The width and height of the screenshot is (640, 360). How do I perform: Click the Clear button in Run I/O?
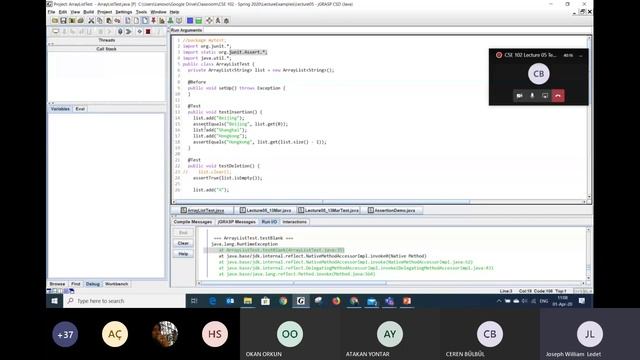pyautogui.click(x=183, y=243)
